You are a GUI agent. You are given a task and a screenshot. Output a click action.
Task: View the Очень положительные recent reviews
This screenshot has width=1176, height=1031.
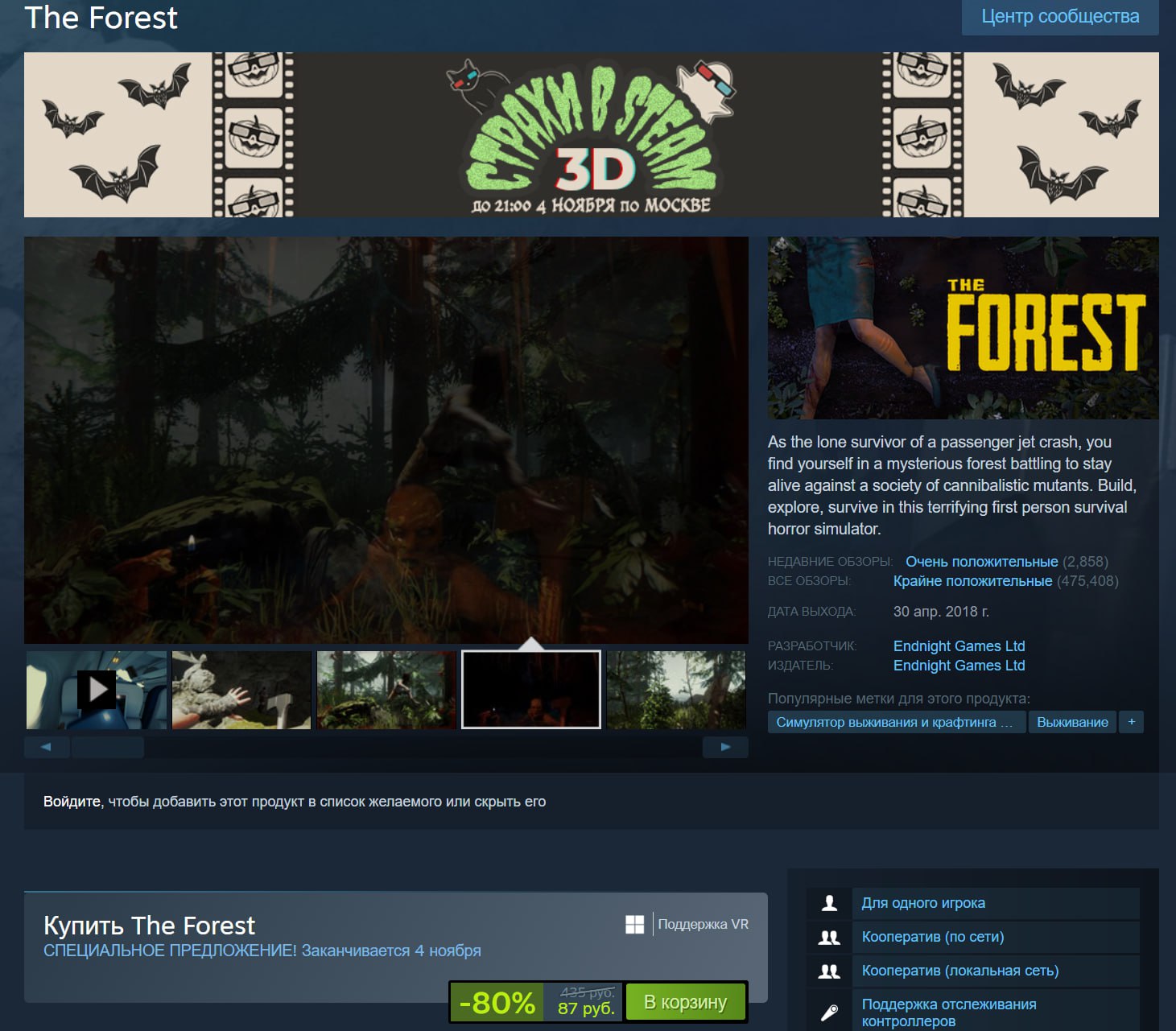coord(981,562)
